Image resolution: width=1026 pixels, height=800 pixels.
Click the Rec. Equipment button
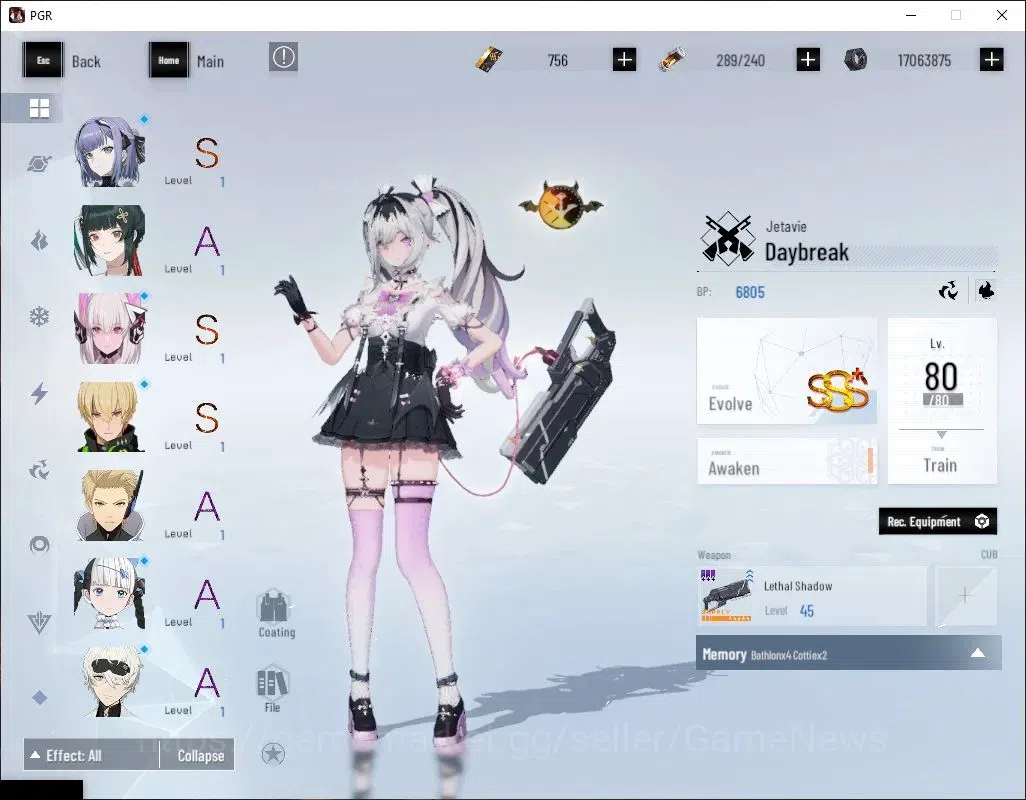click(938, 521)
